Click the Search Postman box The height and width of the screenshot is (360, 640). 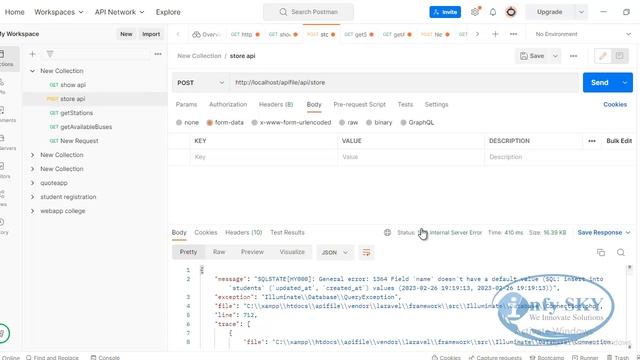coord(309,12)
